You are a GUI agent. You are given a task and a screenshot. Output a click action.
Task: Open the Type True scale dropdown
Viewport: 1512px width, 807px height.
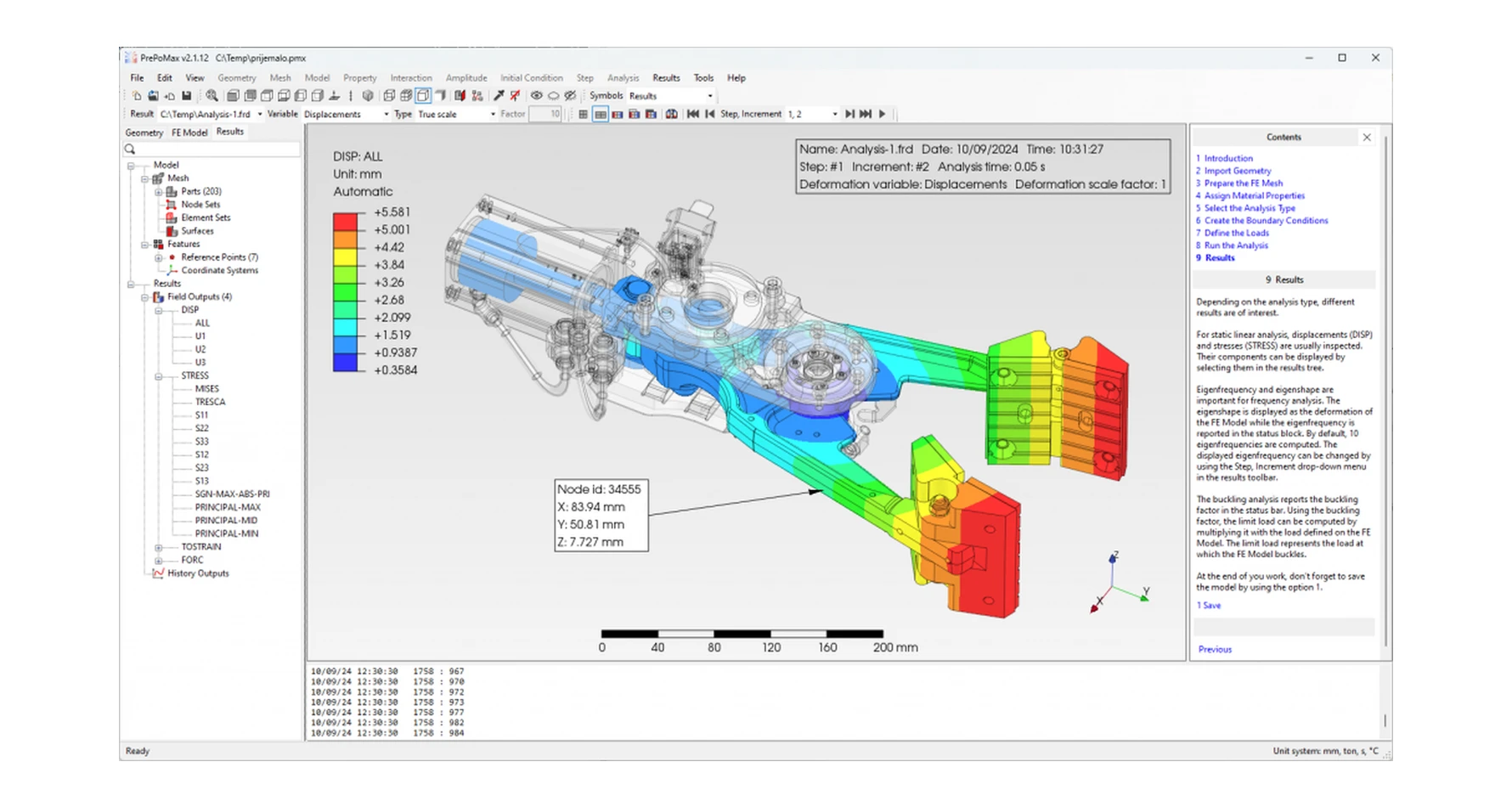(x=456, y=114)
